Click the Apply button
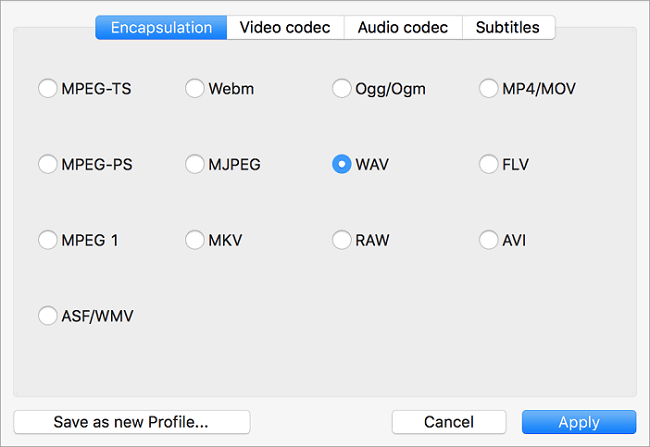 coord(579,422)
